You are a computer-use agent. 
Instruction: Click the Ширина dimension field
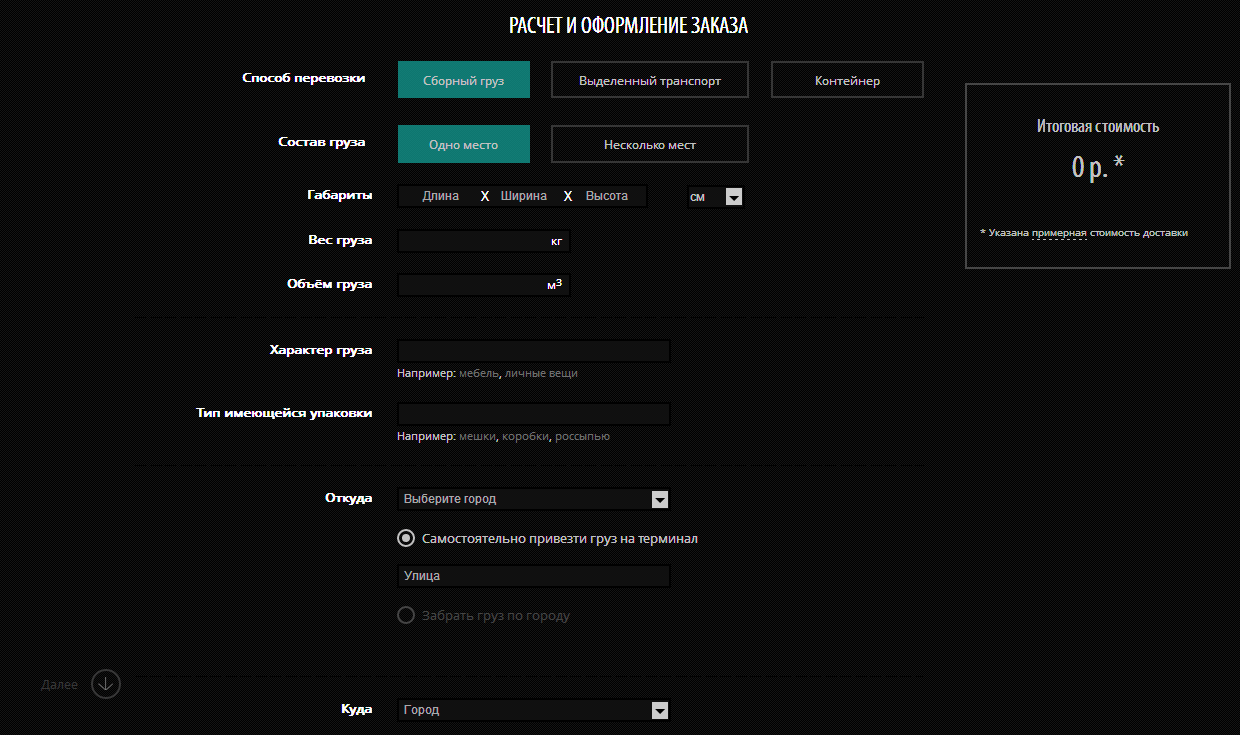[524, 196]
